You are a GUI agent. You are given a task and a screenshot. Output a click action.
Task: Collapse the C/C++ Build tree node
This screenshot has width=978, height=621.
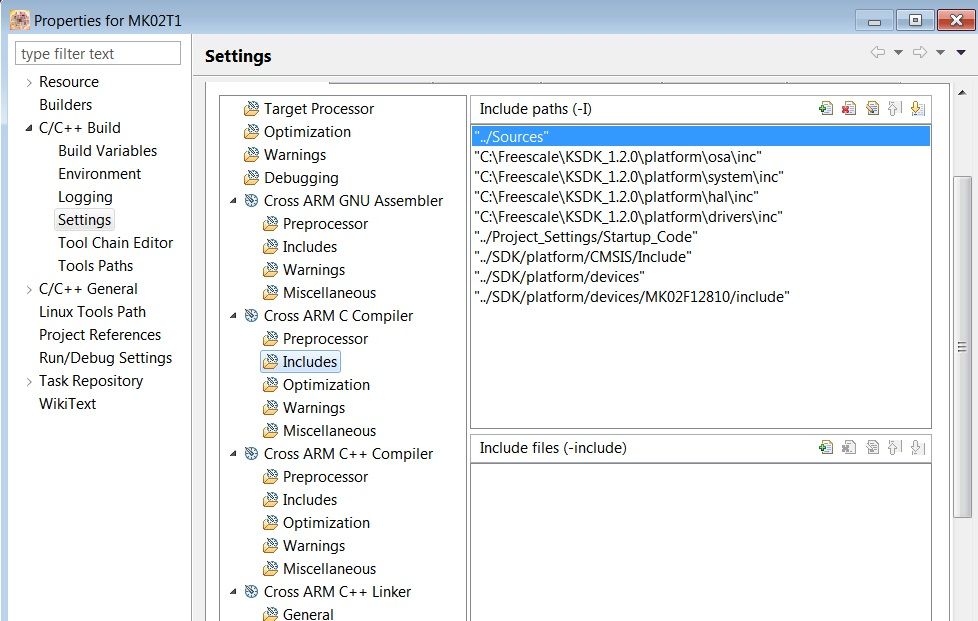[x=29, y=128]
